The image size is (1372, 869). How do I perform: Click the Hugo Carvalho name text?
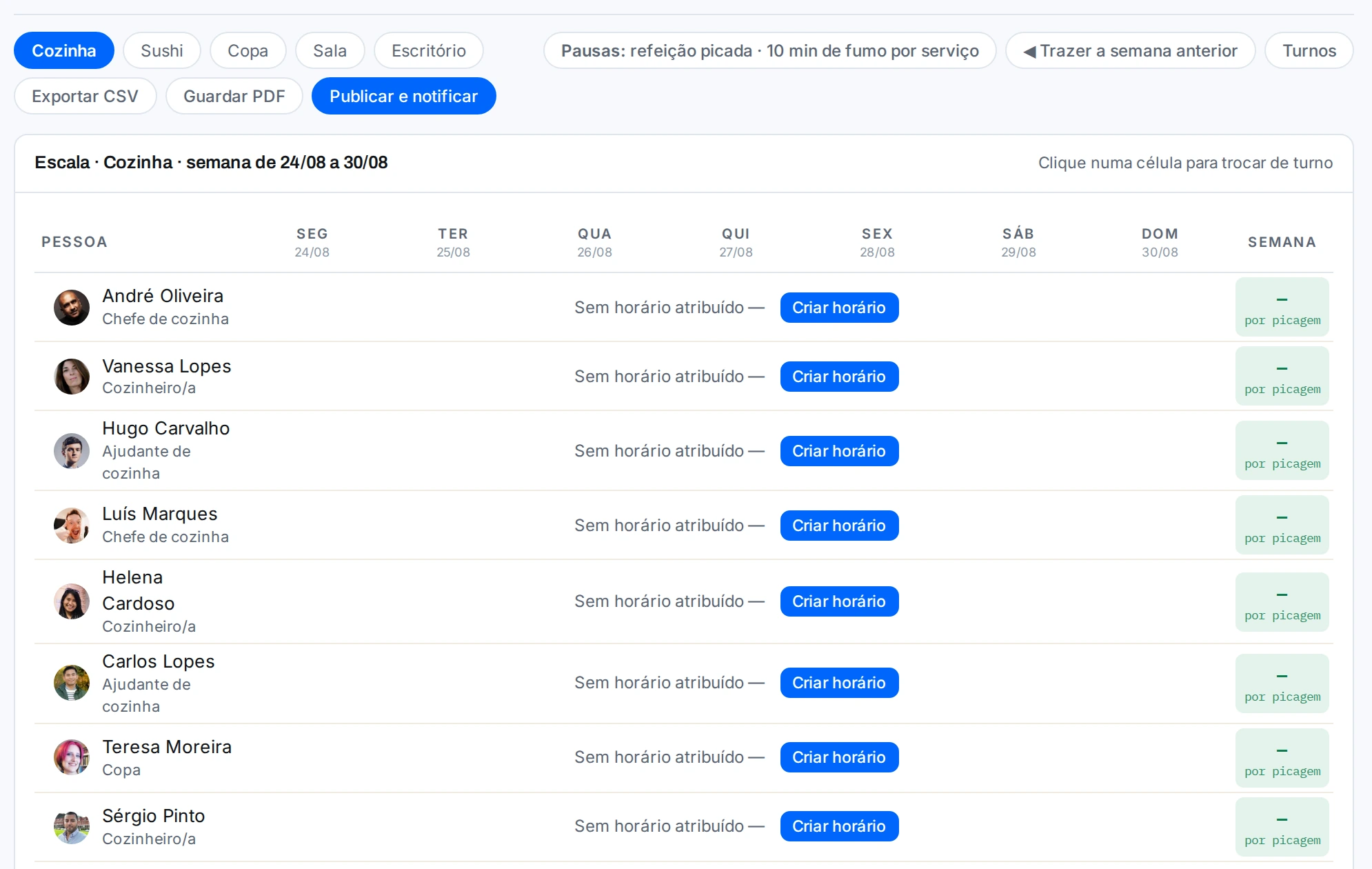(x=166, y=428)
